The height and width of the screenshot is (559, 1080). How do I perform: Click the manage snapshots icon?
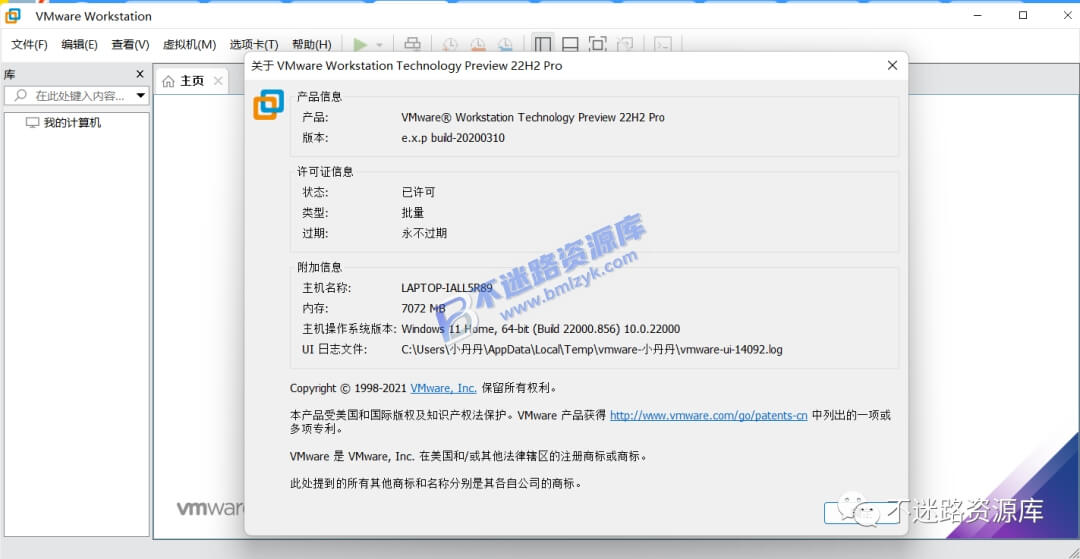click(506, 45)
